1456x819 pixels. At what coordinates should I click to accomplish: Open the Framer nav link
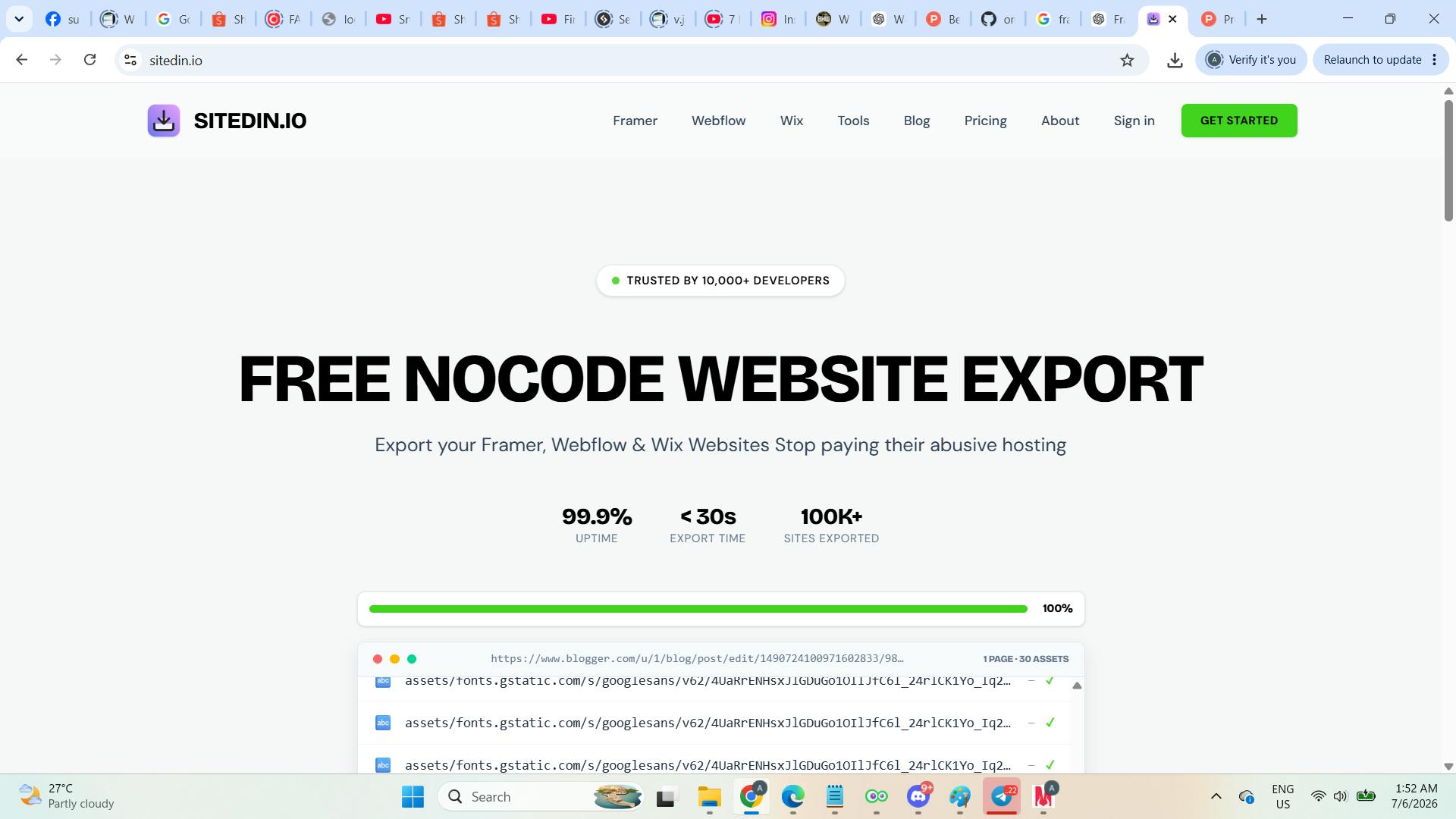635,121
